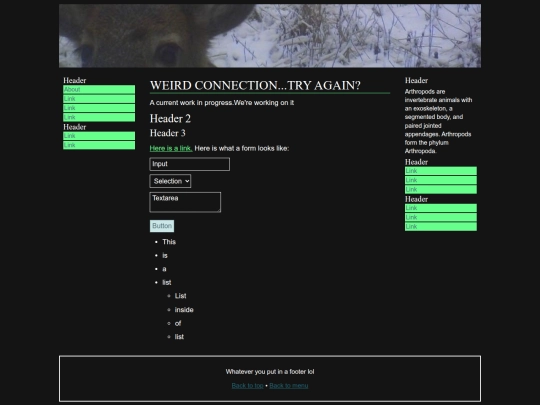Open the Selection dropdown
The image size is (540, 405).
(170, 181)
